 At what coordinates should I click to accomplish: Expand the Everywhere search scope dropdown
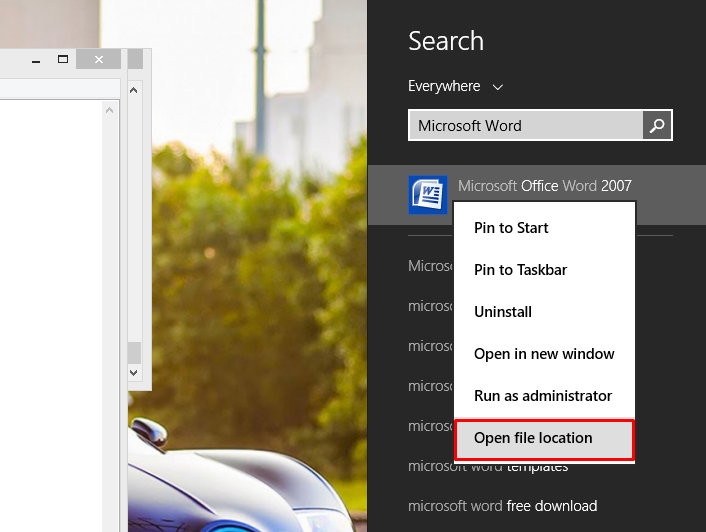click(x=455, y=86)
